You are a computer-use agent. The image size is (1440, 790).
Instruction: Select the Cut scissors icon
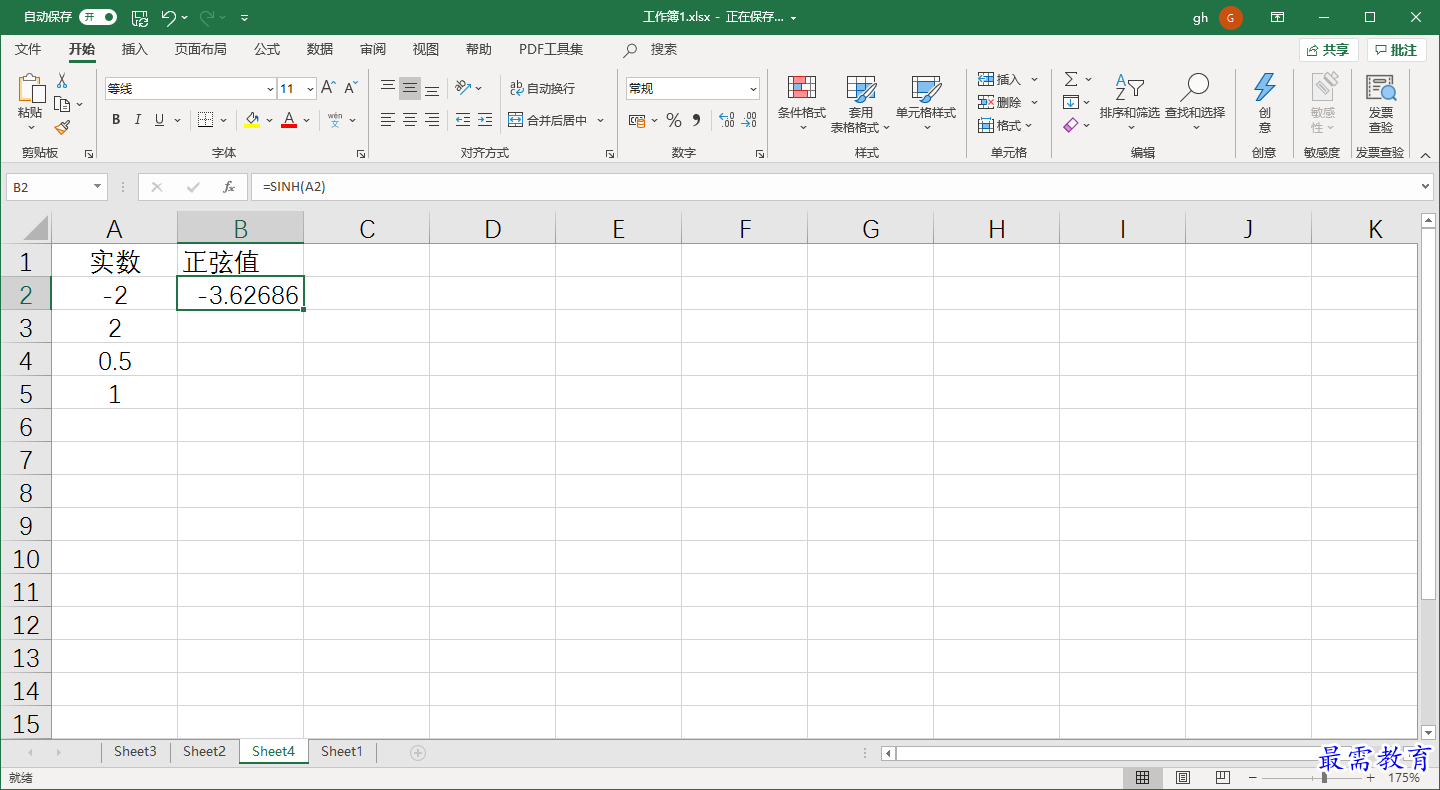click(x=62, y=80)
